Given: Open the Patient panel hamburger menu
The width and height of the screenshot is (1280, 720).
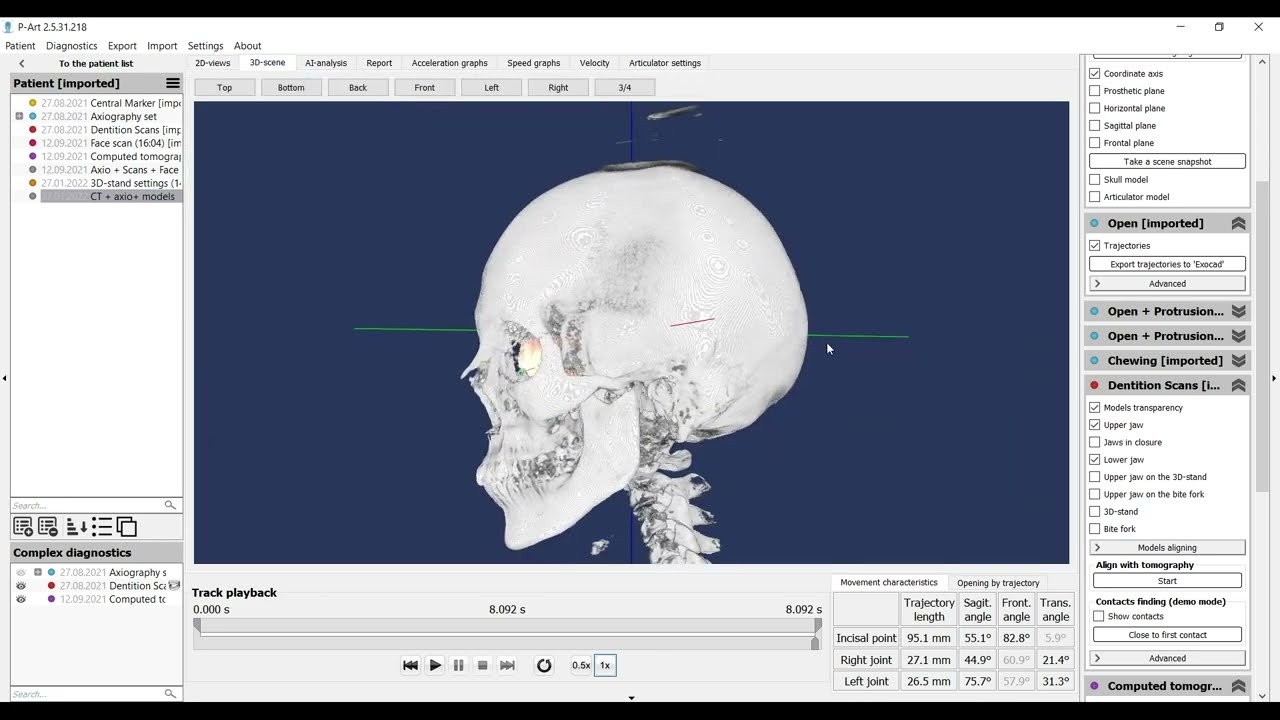Looking at the screenshot, I should coord(173,83).
